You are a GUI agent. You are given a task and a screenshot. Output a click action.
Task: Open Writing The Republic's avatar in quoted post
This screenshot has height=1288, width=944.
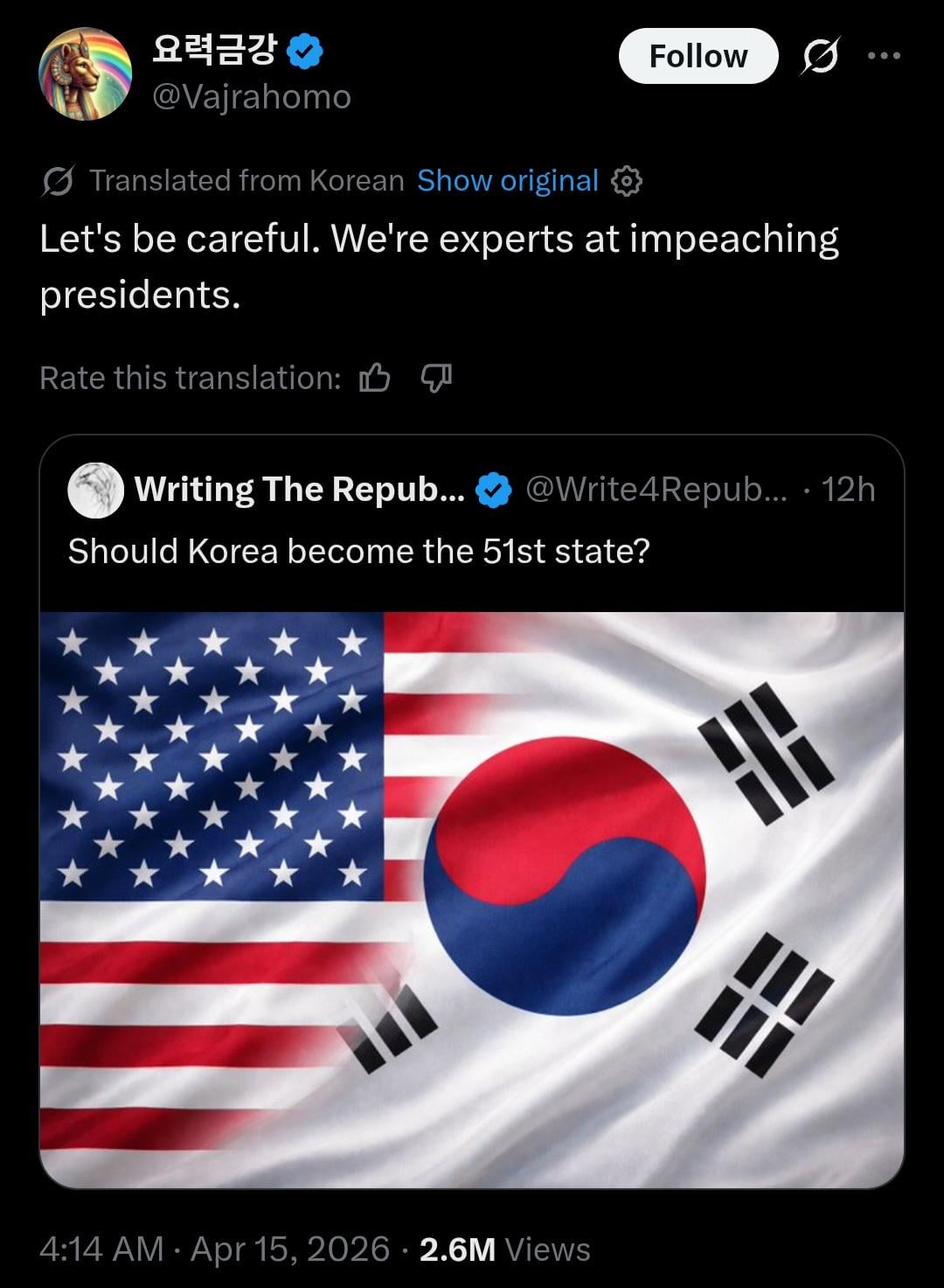pyautogui.click(x=95, y=490)
